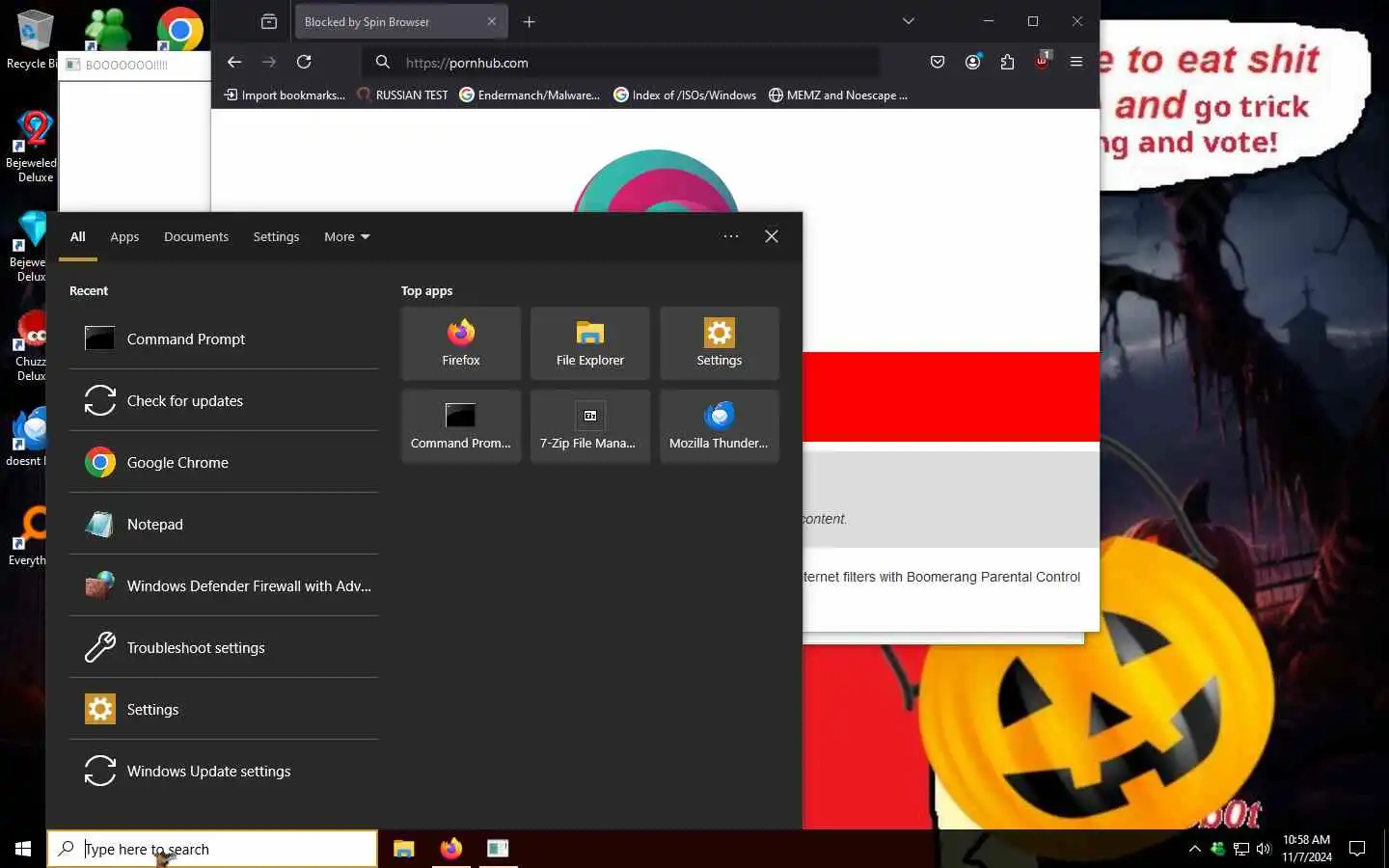Open Index of /ISOs/Windows bookmark

(x=685, y=95)
